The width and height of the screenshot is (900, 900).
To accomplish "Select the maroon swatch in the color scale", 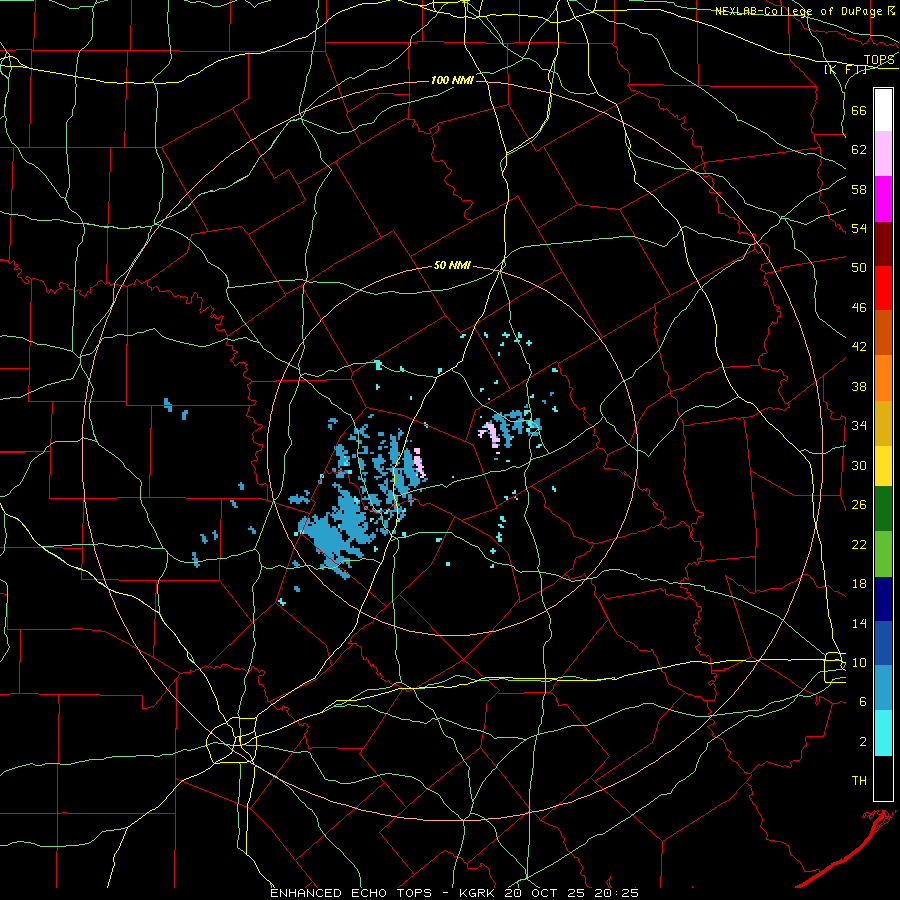I will coord(883,244).
